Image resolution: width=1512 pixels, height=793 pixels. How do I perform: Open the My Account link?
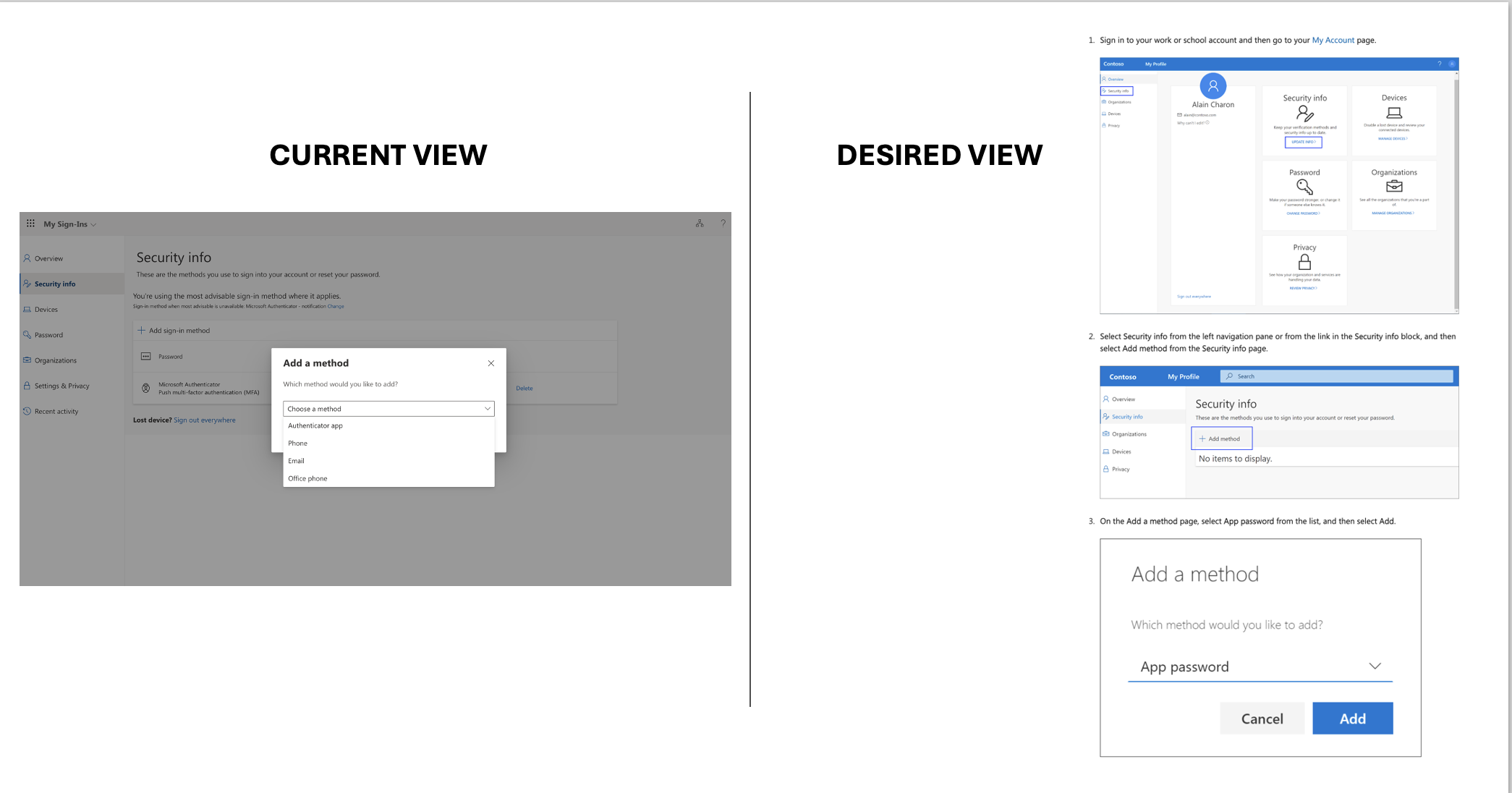[1333, 41]
